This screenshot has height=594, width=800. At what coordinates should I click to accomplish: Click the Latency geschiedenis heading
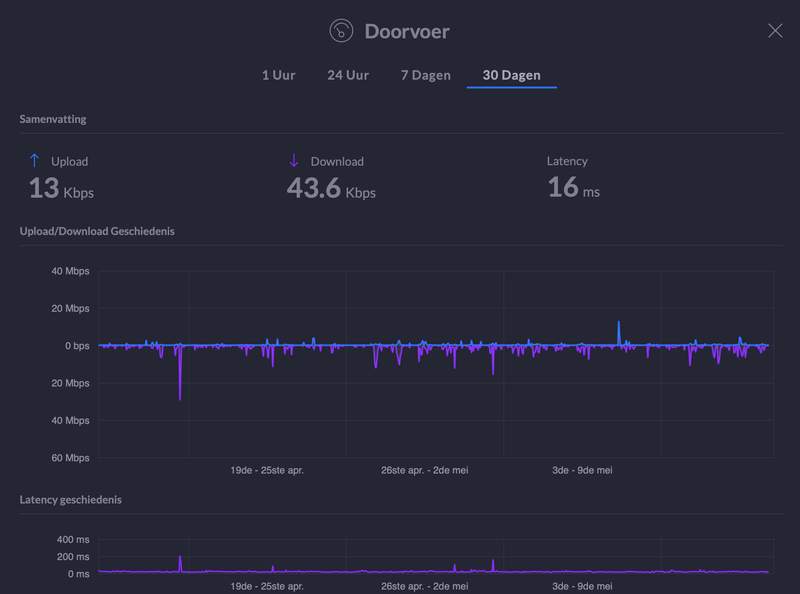pos(71,499)
